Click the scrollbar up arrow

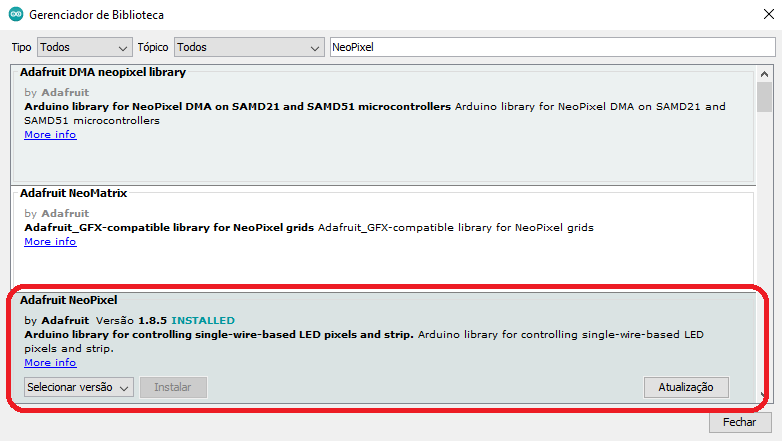[x=764, y=74]
